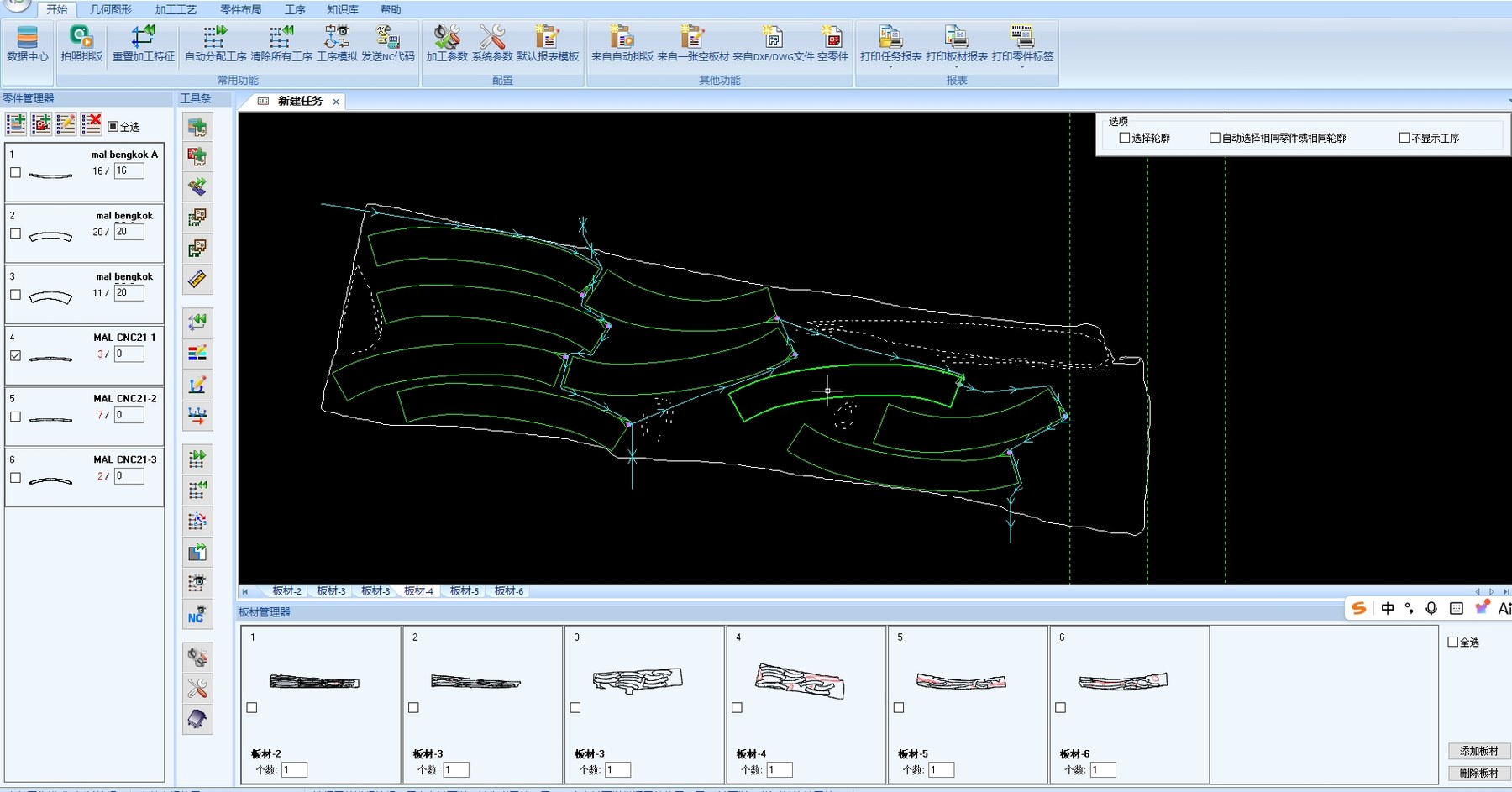Toggle 中 Chinese input mode
This screenshot has height=792, width=1512.
tap(1388, 608)
